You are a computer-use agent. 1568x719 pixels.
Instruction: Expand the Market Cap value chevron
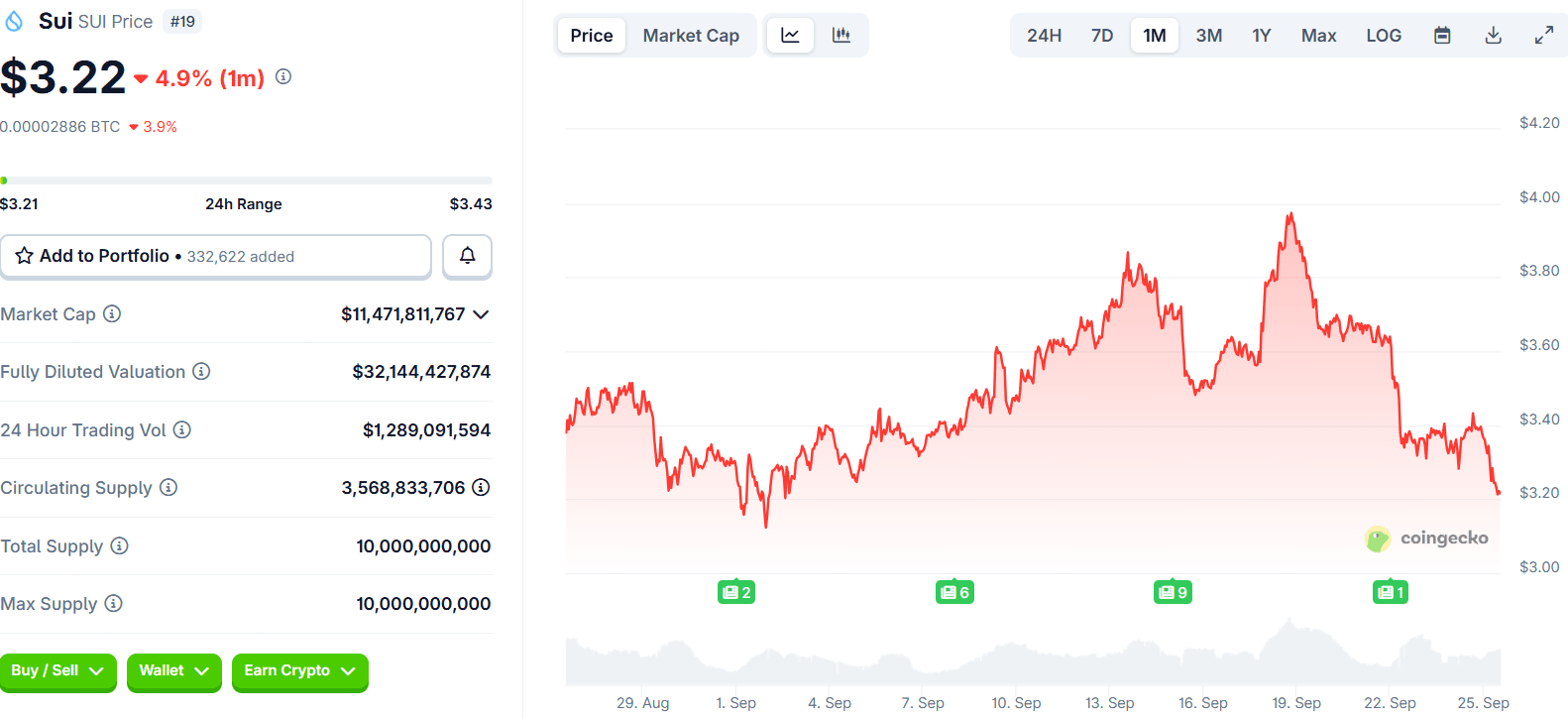(482, 314)
